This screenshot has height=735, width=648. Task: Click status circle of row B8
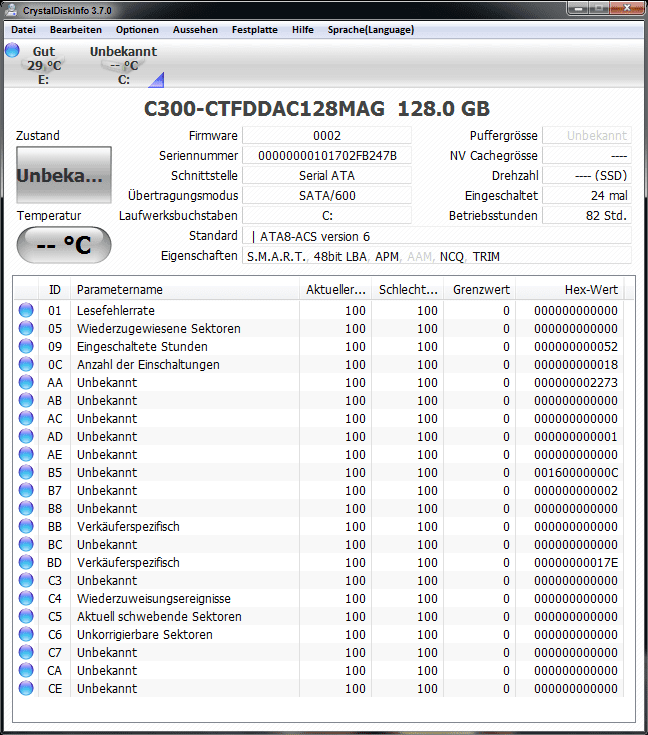tap(26, 508)
